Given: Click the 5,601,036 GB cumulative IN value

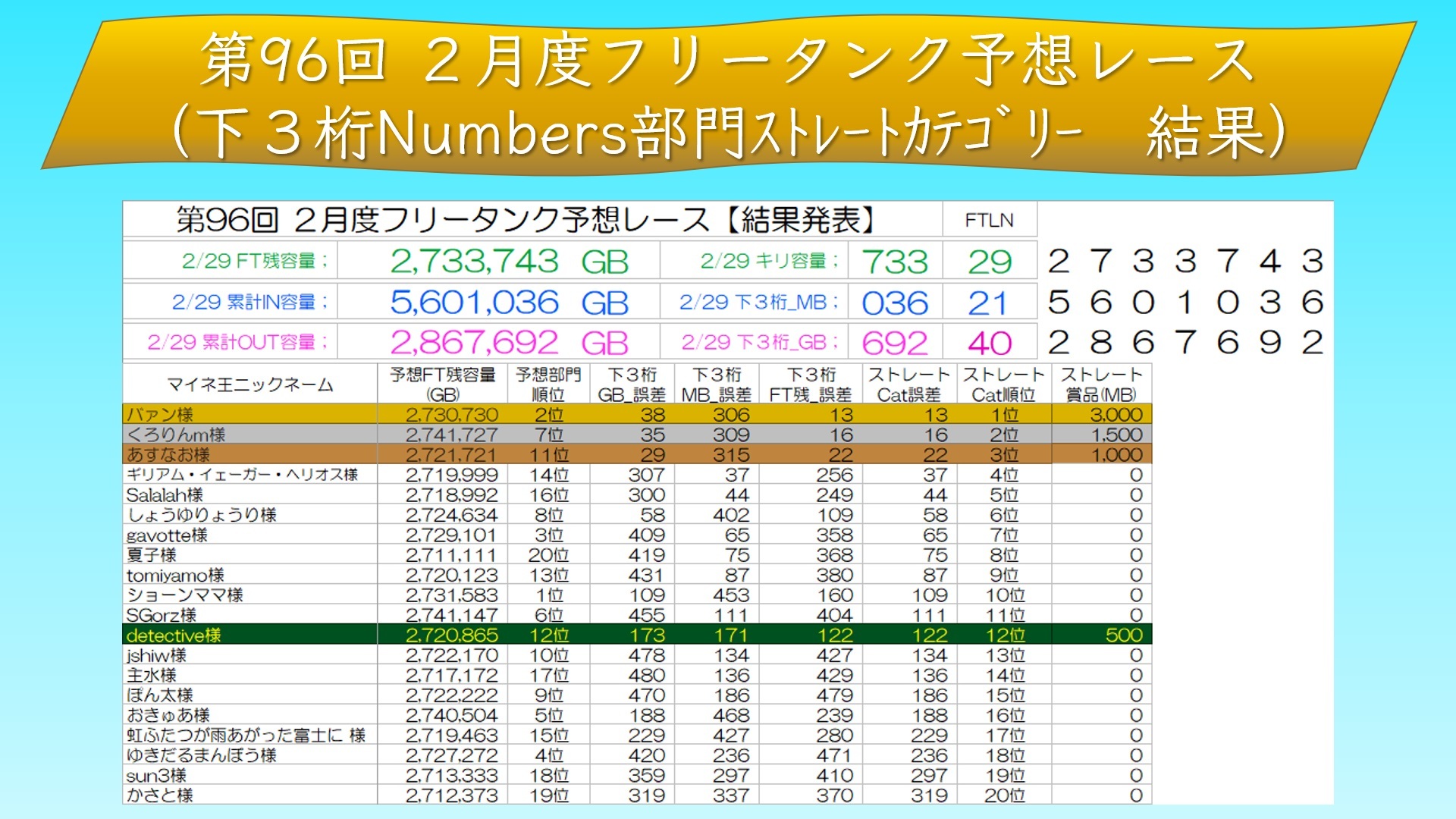Looking at the screenshot, I should point(508,303).
